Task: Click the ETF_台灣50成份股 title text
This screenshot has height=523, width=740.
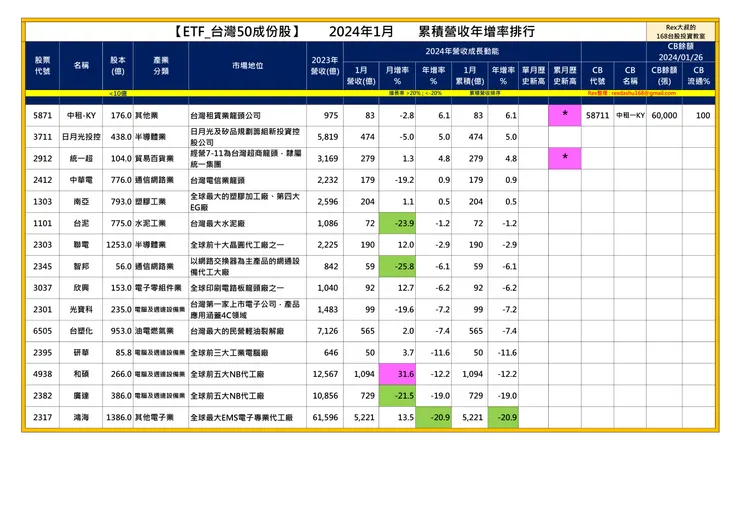Action: [237, 32]
